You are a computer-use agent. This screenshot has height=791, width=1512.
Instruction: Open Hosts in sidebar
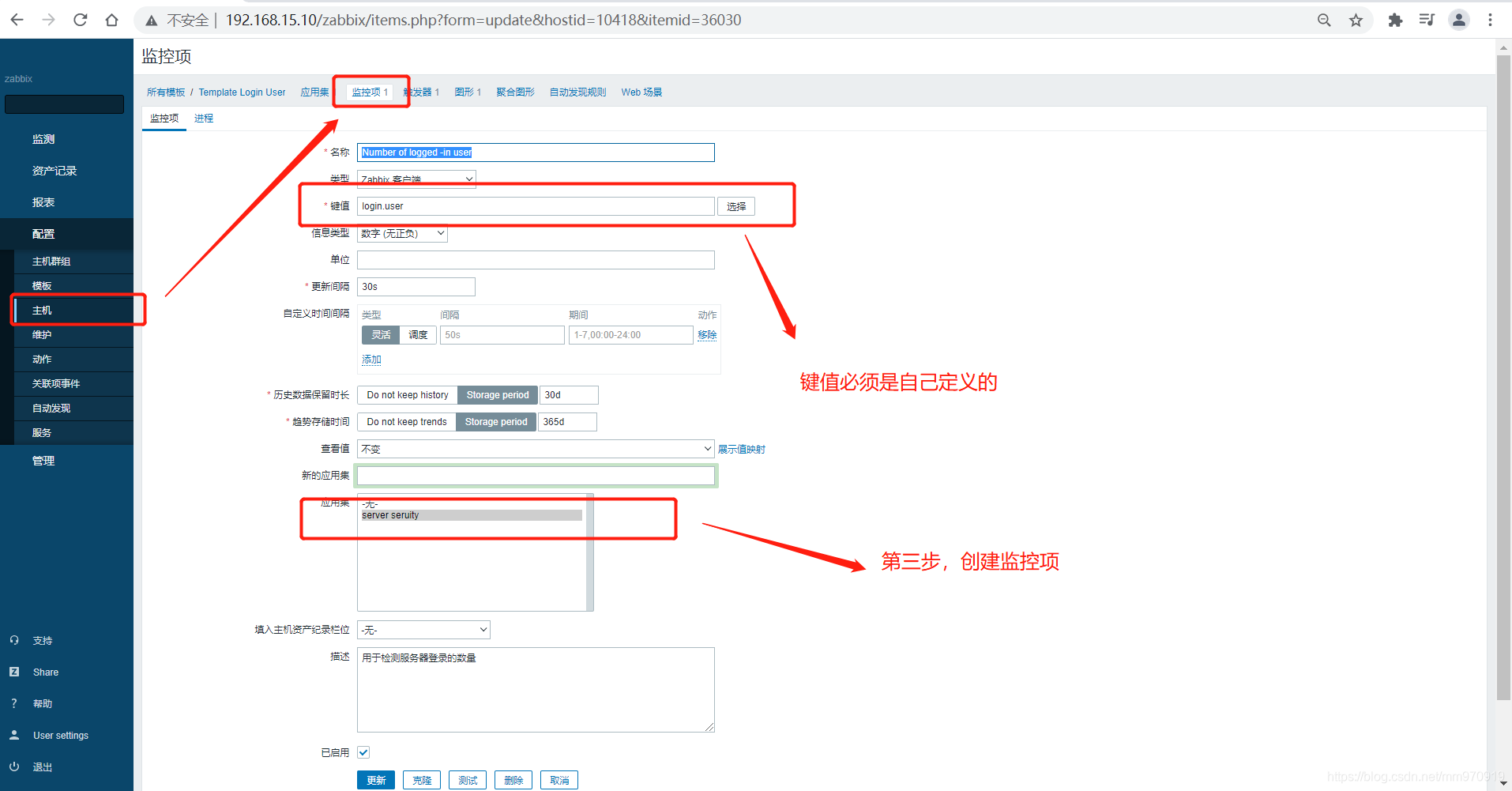tap(42, 311)
